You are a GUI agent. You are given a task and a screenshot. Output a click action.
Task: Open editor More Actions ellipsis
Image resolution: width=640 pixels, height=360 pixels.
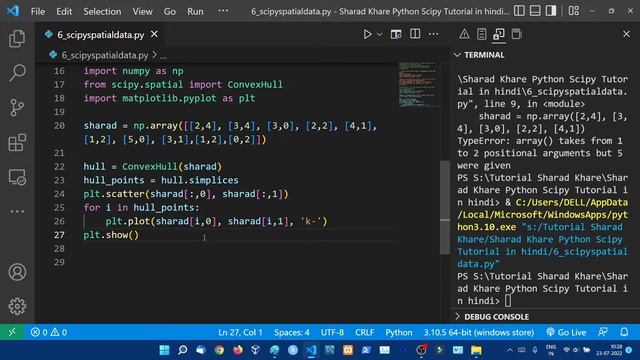tap(433, 34)
